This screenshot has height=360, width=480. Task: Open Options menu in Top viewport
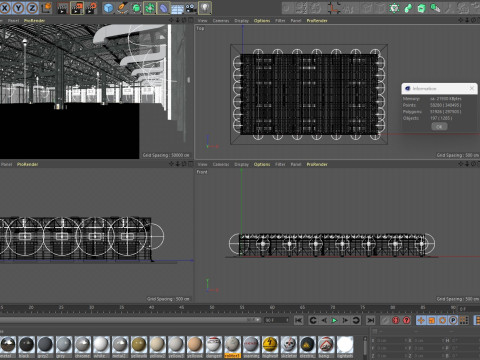[x=262, y=21]
